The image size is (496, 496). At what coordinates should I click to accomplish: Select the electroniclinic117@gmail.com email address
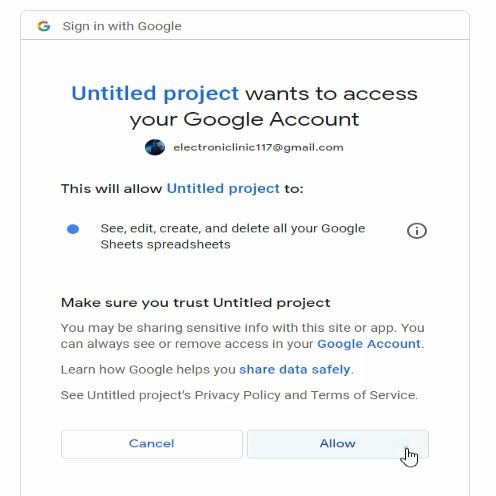coord(258,147)
